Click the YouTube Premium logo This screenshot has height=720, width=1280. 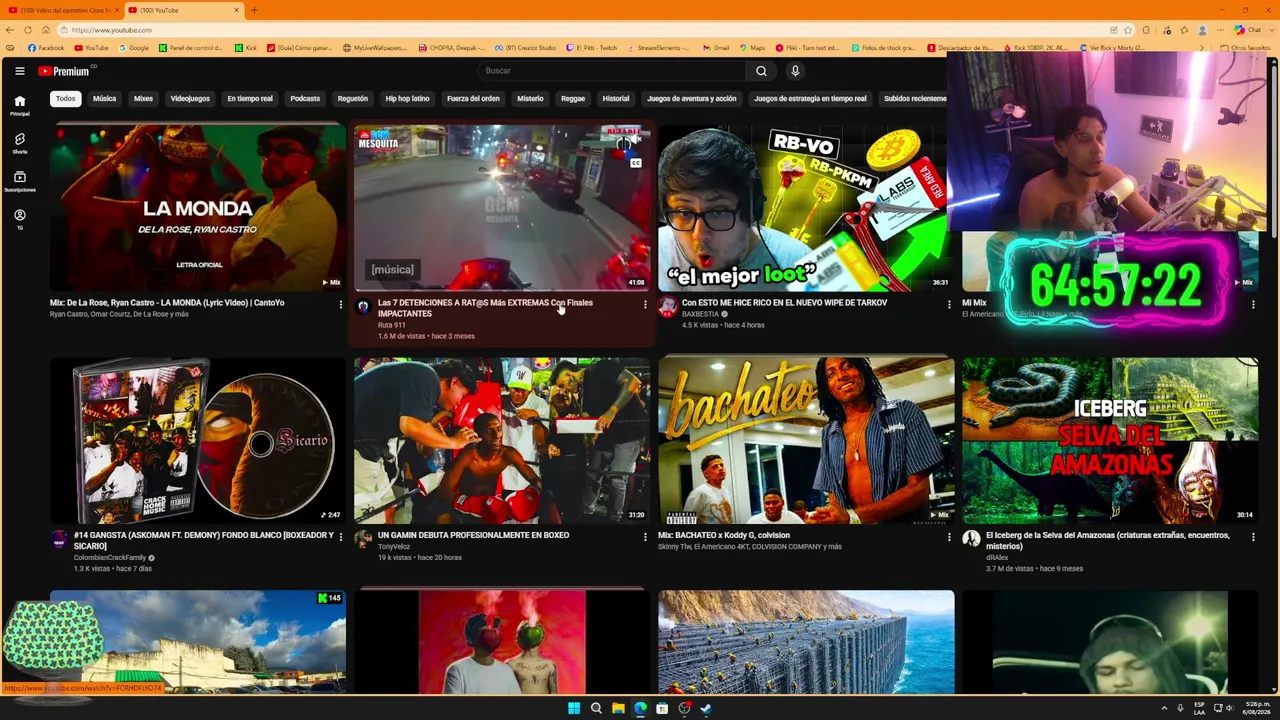(66, 71)
